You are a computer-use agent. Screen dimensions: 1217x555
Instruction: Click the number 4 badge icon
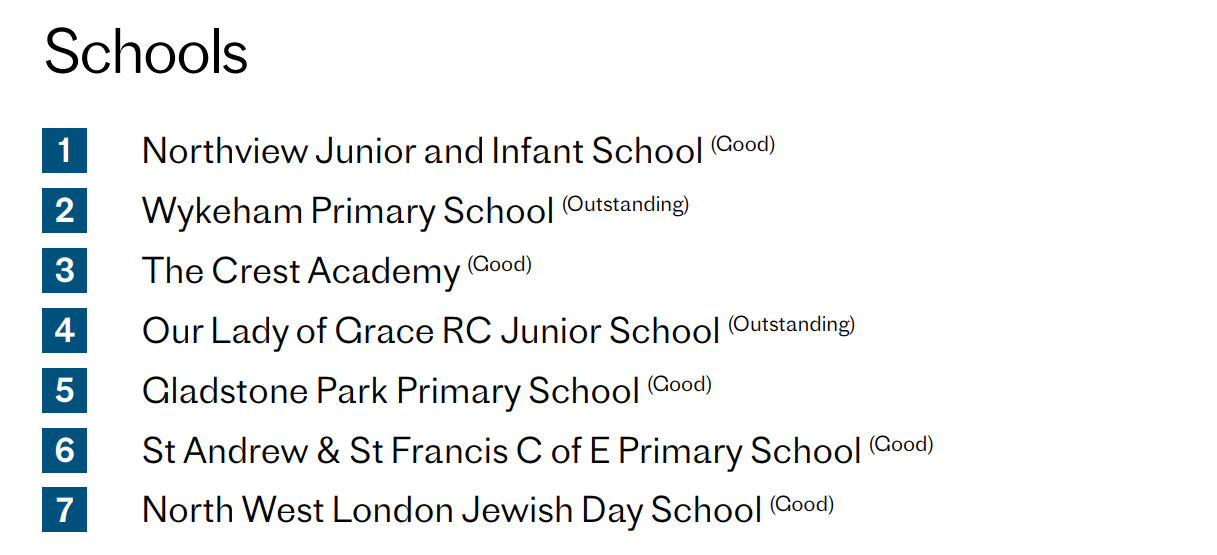pos(64,331)
